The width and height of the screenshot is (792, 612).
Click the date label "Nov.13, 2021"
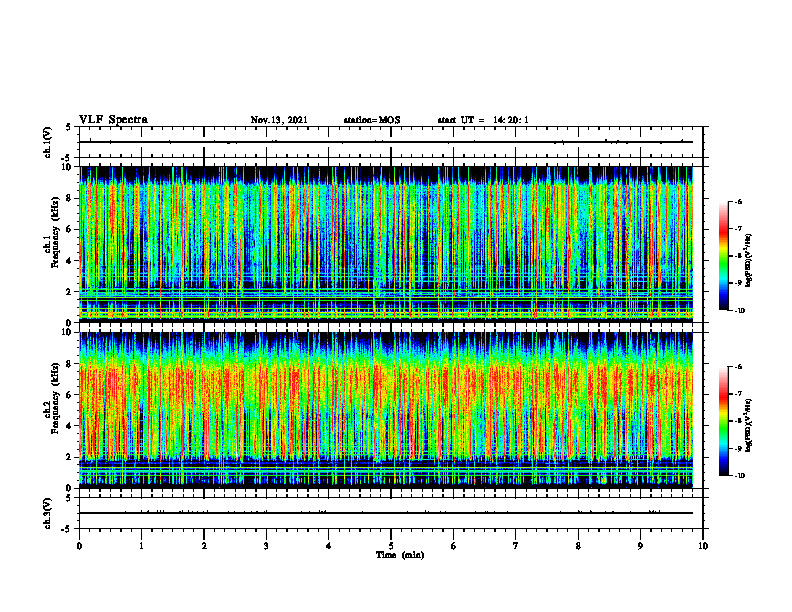tap(279, 120)
